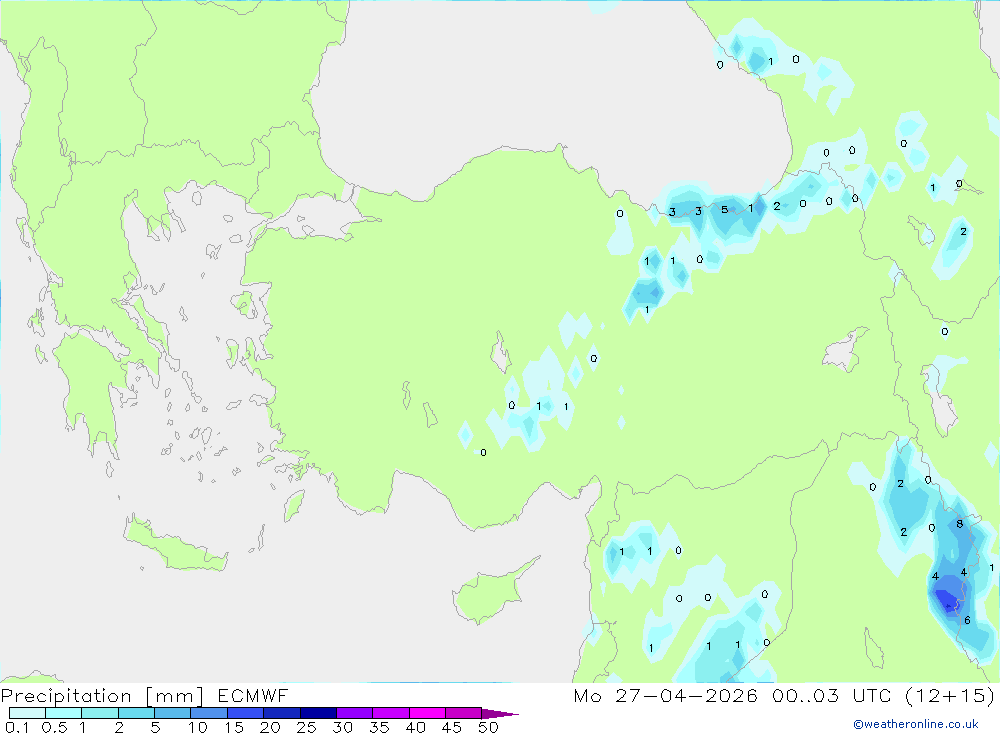Viewport: 1000px width, 733px height.
Task: Click the 45–50 mm legend color box
Action: pos(463,713)
